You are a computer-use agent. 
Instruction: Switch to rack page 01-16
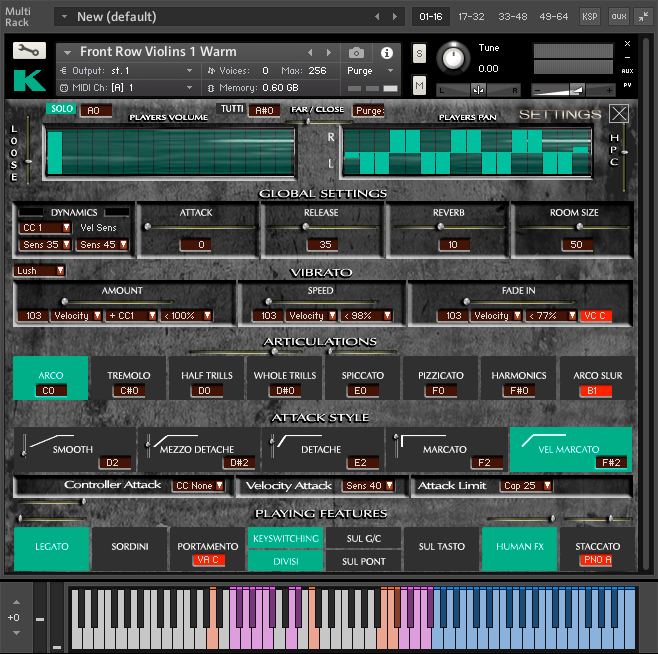tap(431, 16)
